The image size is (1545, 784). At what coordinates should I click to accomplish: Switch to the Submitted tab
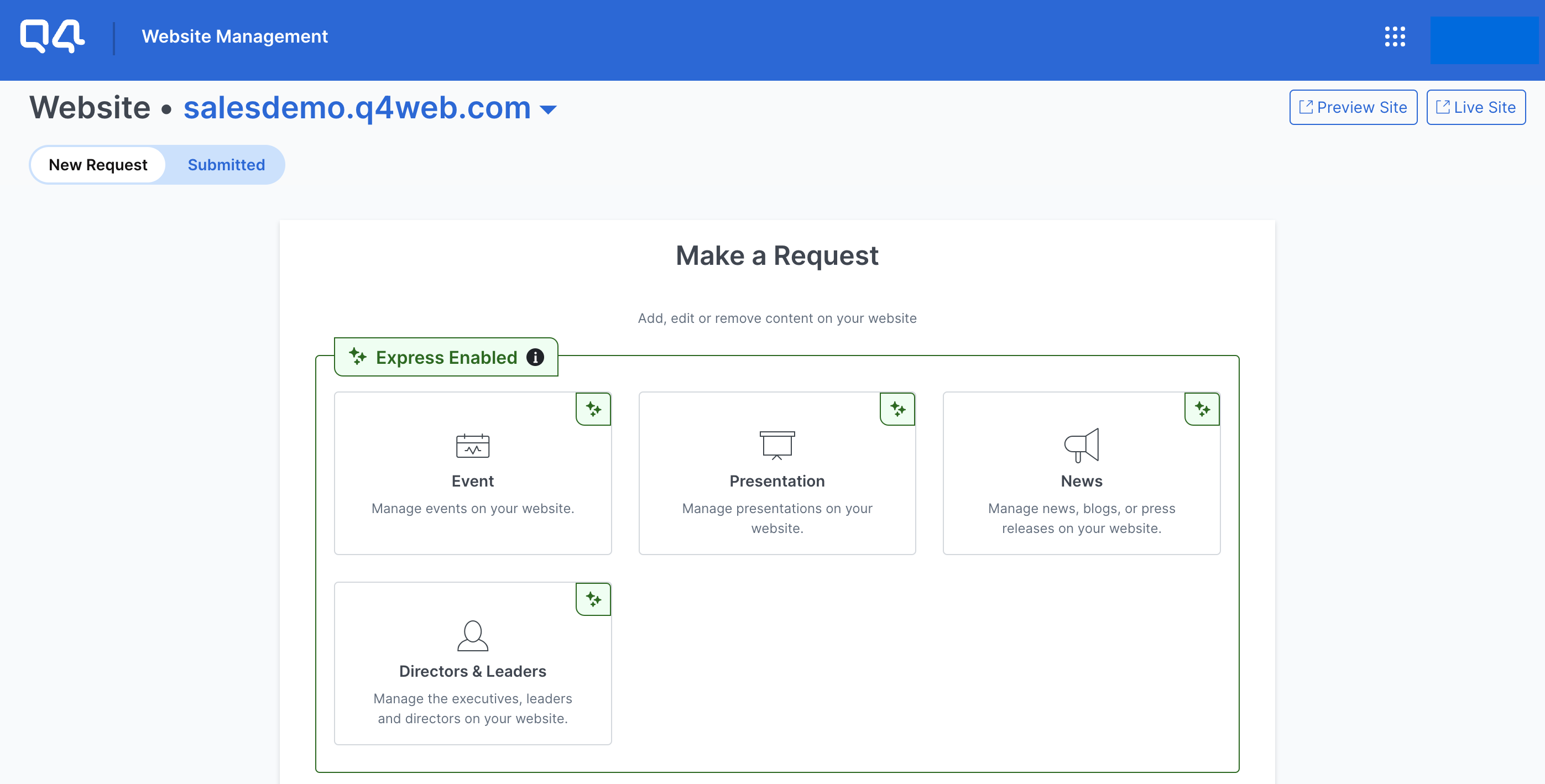tap(226, 164)
